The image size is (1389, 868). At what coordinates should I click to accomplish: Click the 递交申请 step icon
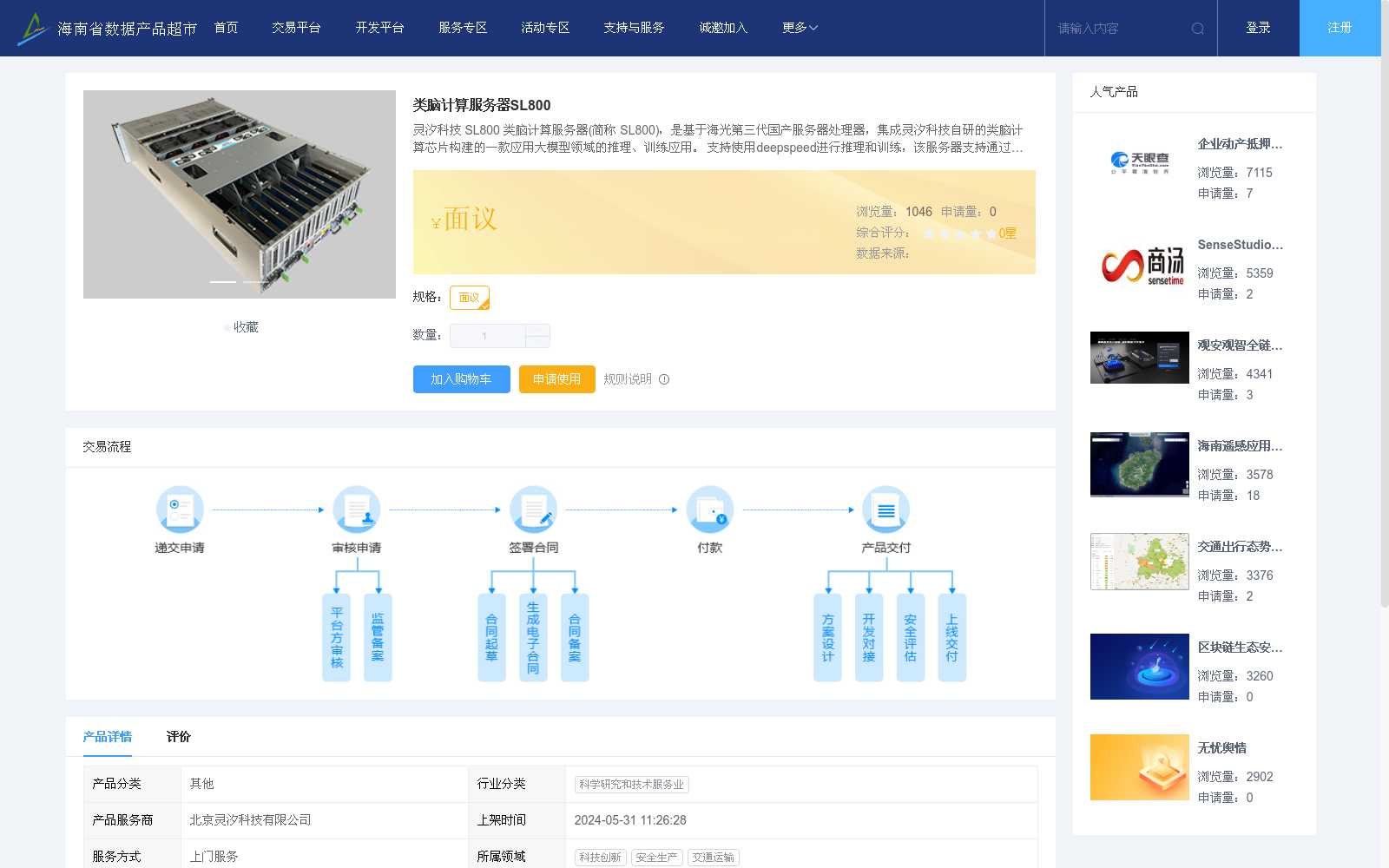click(x=180, y=509)
